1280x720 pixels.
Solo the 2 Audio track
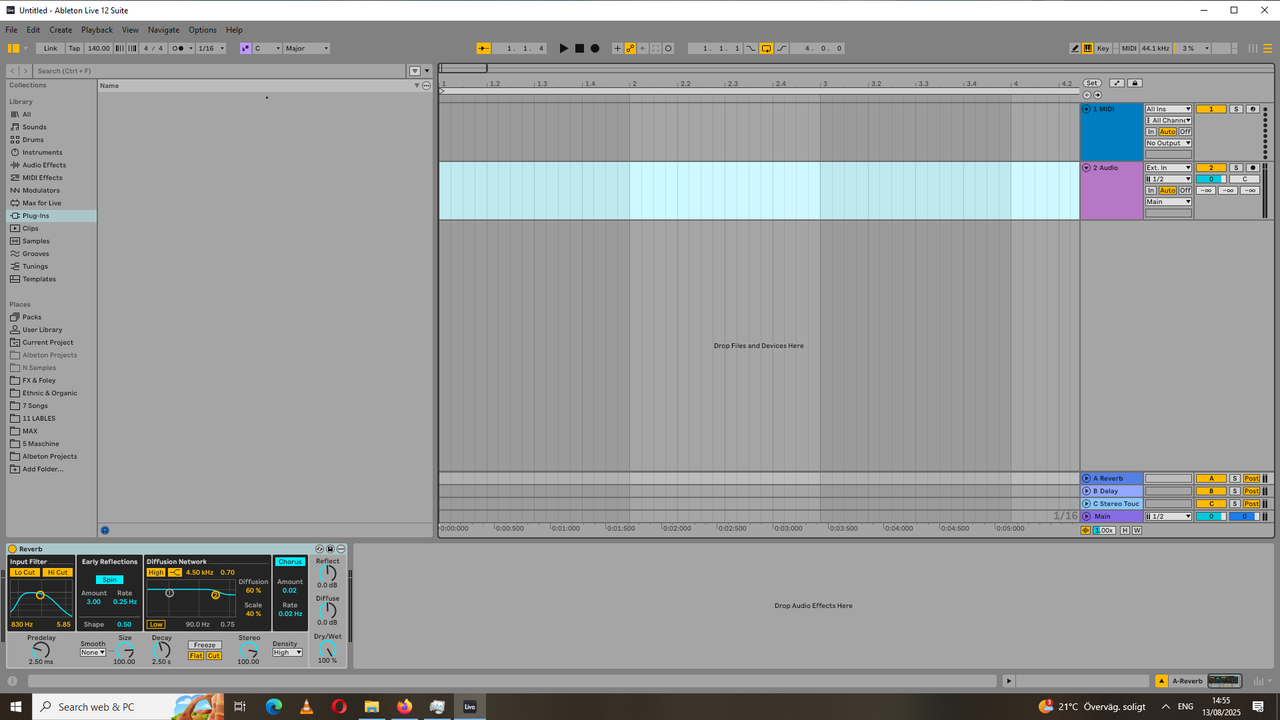pyautogui.click(x=1236, y=167)
